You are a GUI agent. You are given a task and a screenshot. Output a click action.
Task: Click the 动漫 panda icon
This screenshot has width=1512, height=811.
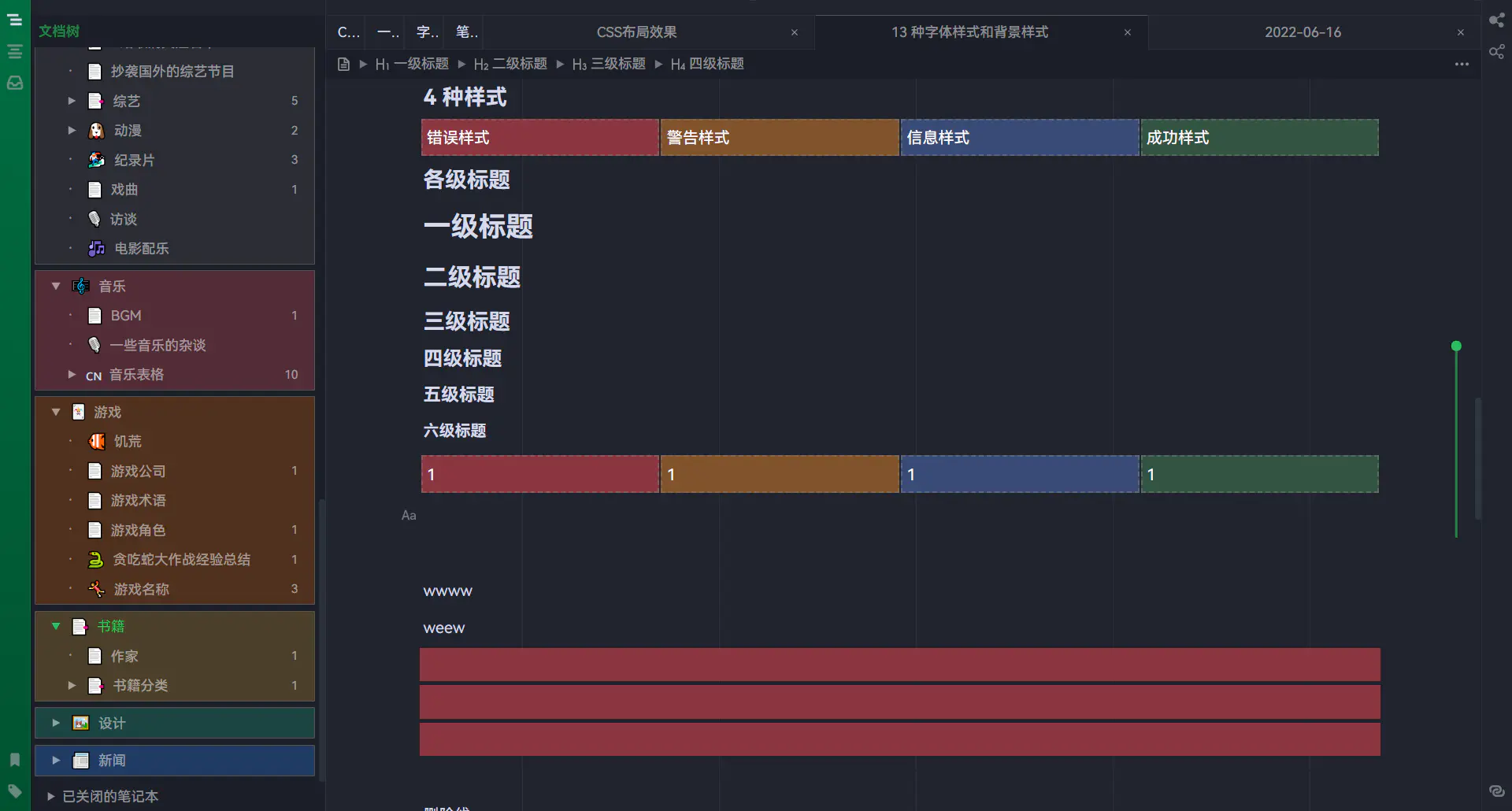96,130
